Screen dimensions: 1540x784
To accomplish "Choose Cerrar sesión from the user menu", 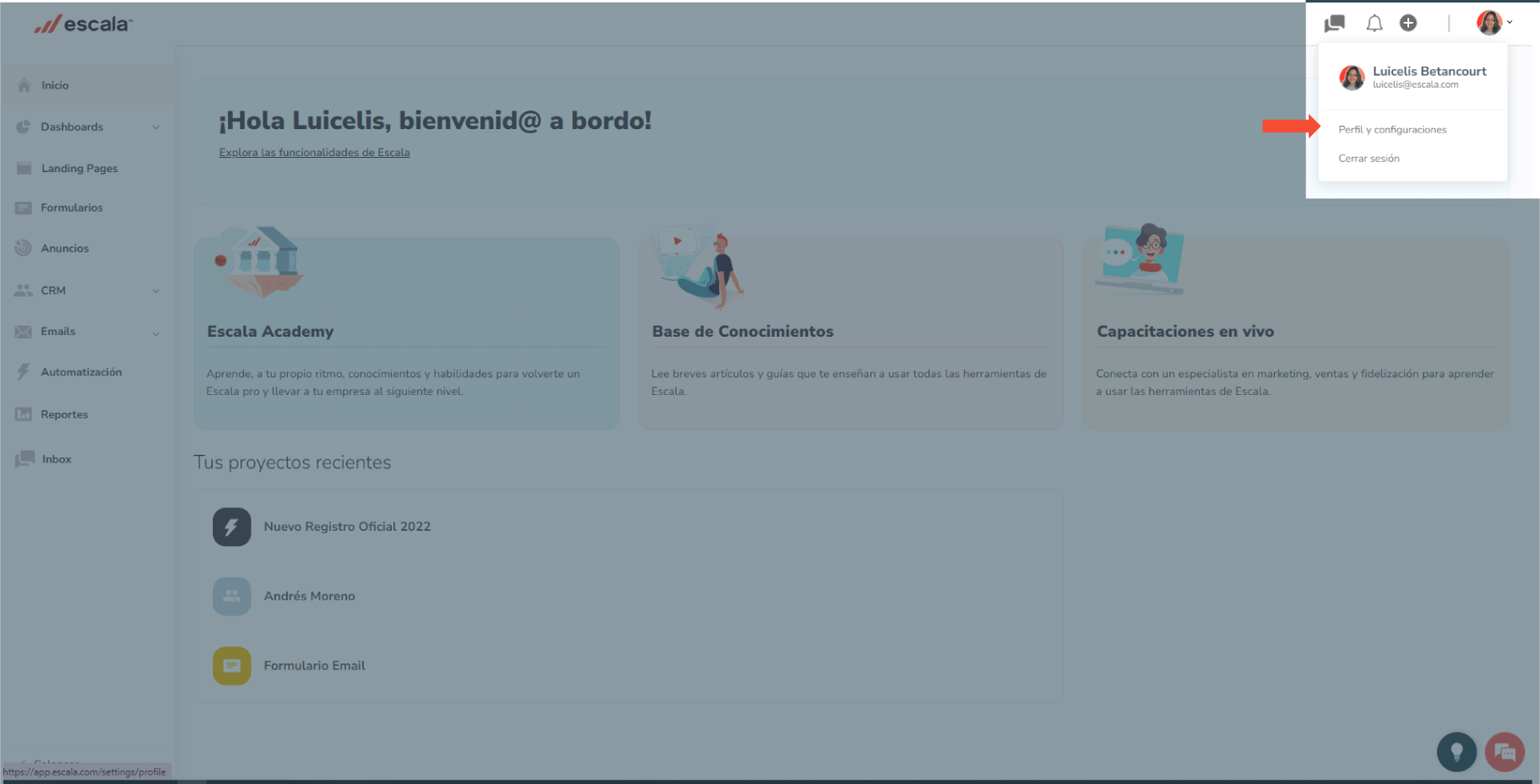I will pos(1369,159).
